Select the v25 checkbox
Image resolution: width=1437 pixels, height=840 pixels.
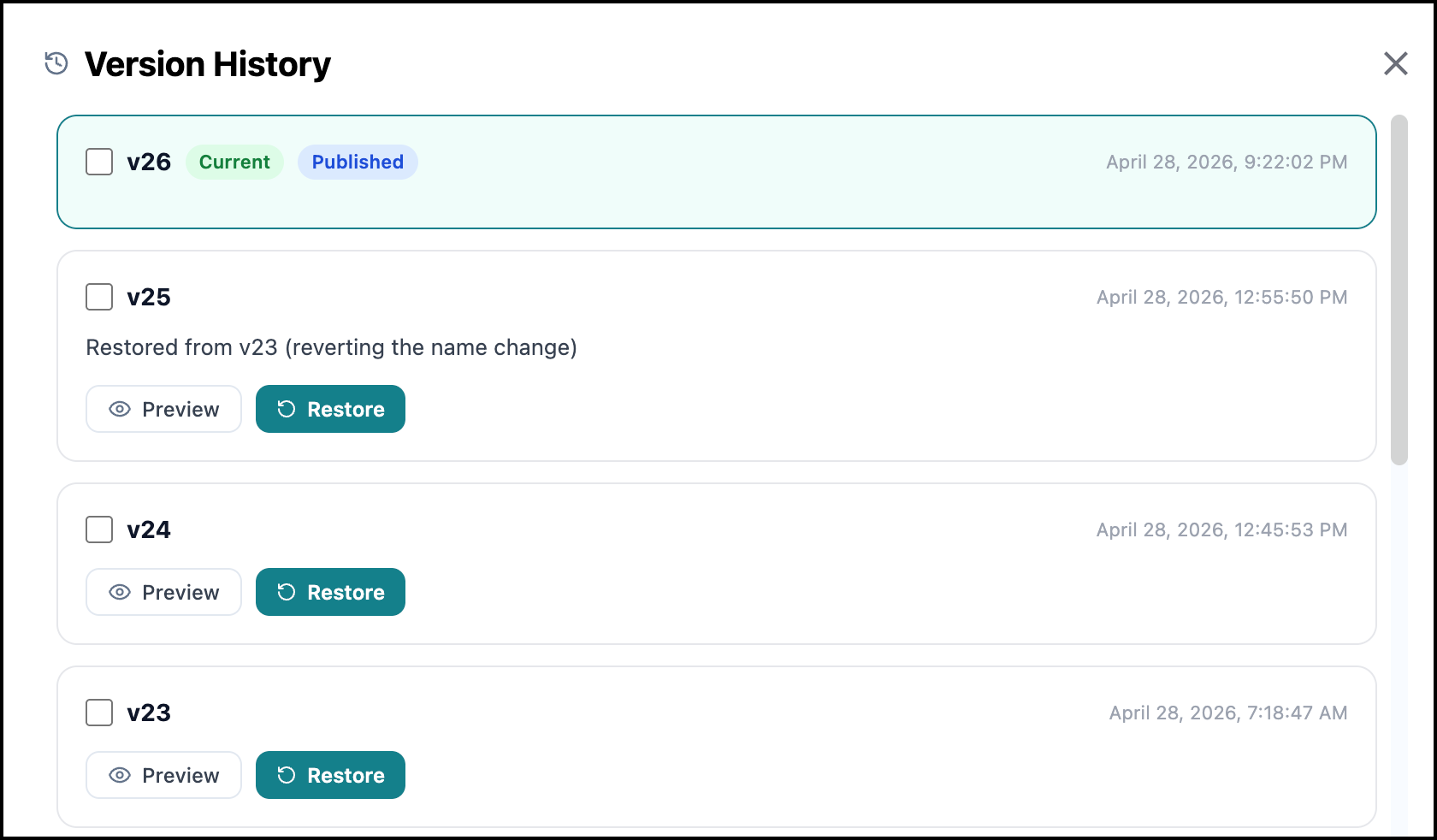[x=99, y=297]
